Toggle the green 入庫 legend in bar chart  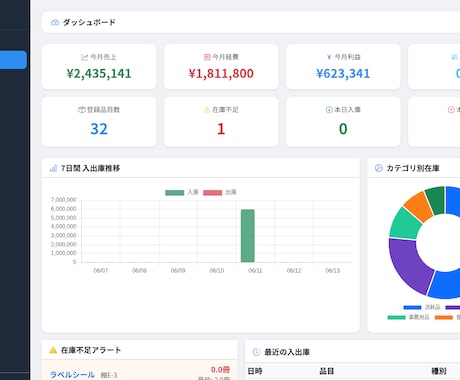(182, 192)
